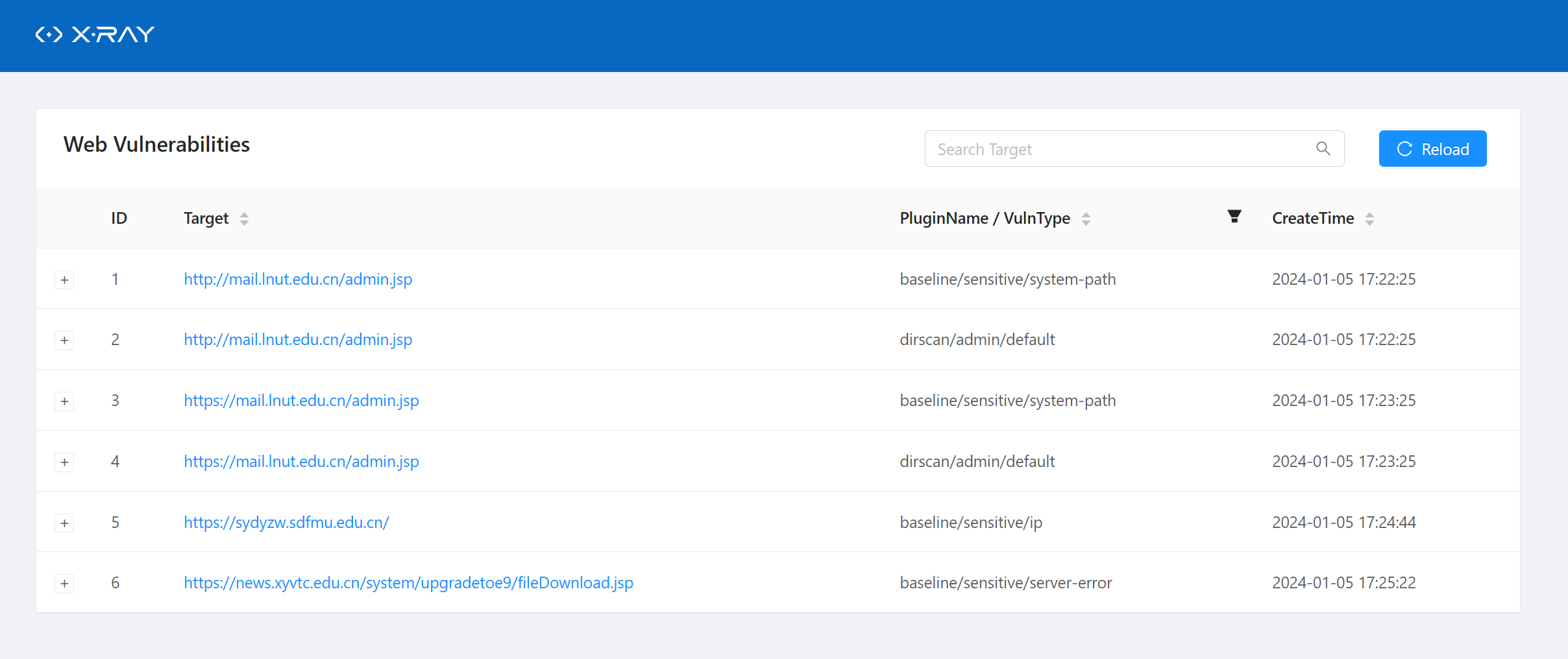Select baseline/sensitive/server-error cell

pyautogui.click(x=1006, y=583)
